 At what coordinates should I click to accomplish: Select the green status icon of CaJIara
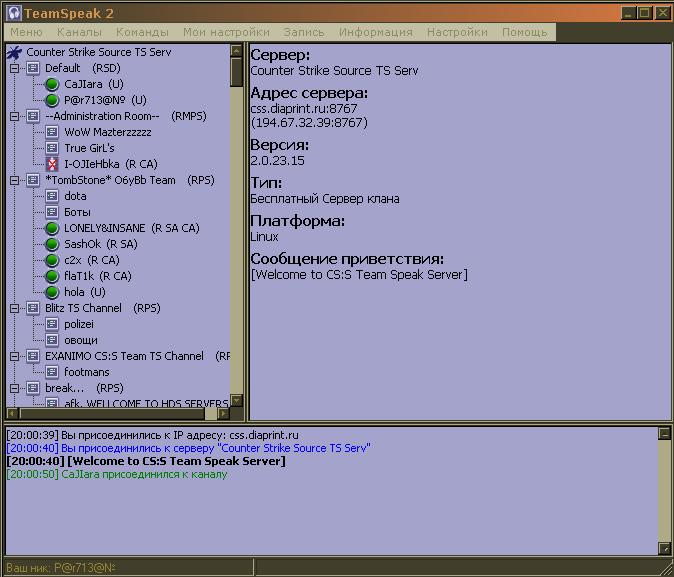point(52,84)
